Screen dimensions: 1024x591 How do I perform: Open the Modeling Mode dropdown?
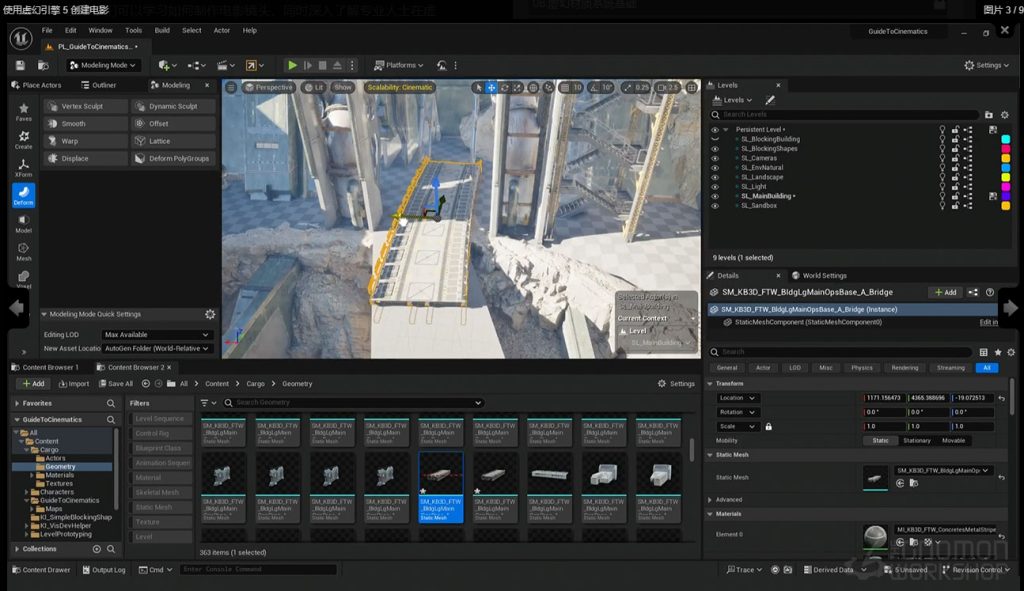point(103,65)
